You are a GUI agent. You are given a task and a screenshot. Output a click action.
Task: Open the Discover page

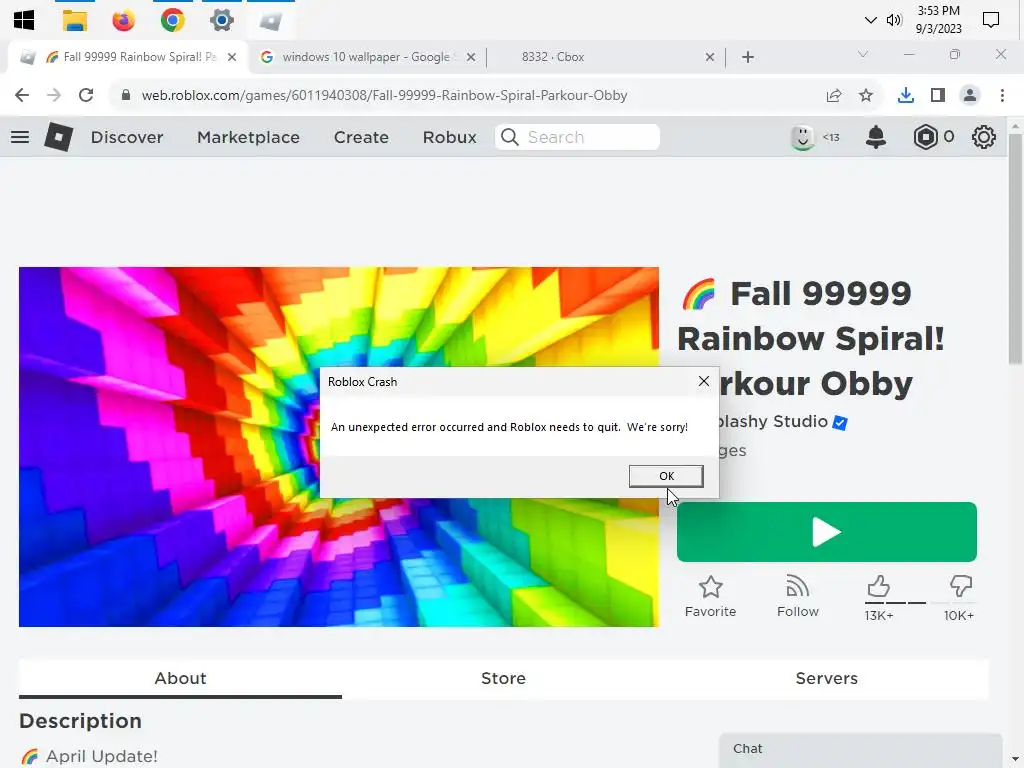pyautogui.click(x=127, y=137)
